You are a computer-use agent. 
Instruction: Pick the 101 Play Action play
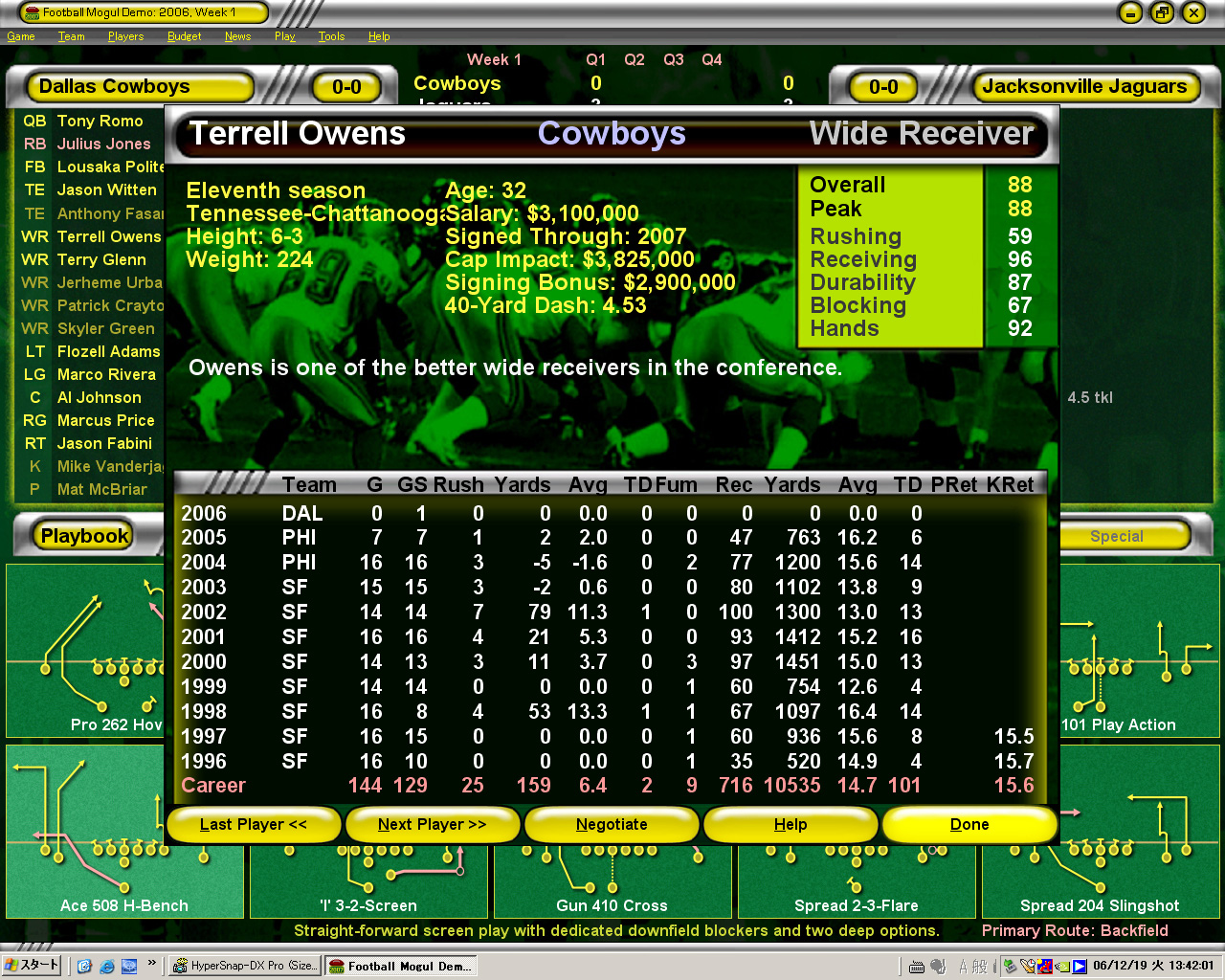pyautogui.click(x=1139, y=651)
